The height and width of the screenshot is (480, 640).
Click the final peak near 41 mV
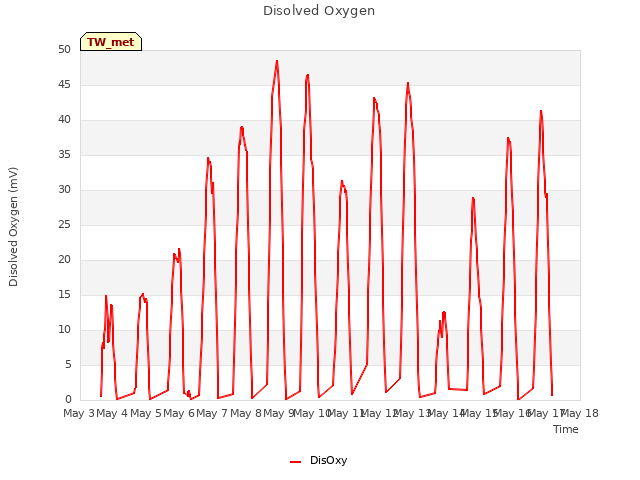coord(541,111)
